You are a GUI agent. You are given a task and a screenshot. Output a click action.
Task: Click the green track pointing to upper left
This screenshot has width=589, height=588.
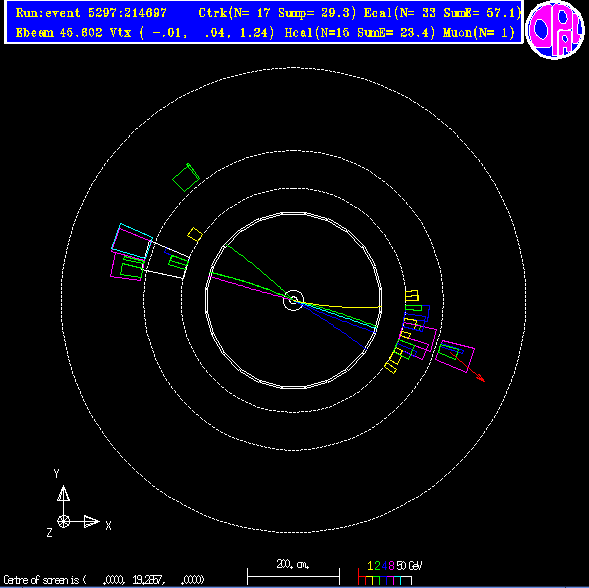coord(259,272)
